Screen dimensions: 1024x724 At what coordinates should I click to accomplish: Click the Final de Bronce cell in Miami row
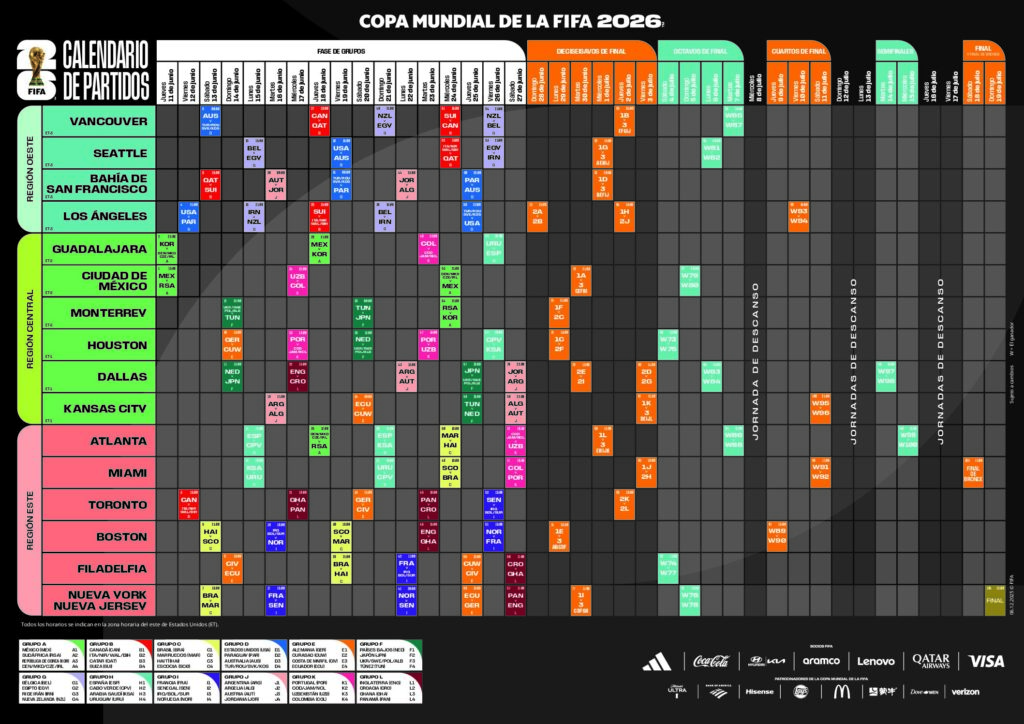tap(972, 472)
